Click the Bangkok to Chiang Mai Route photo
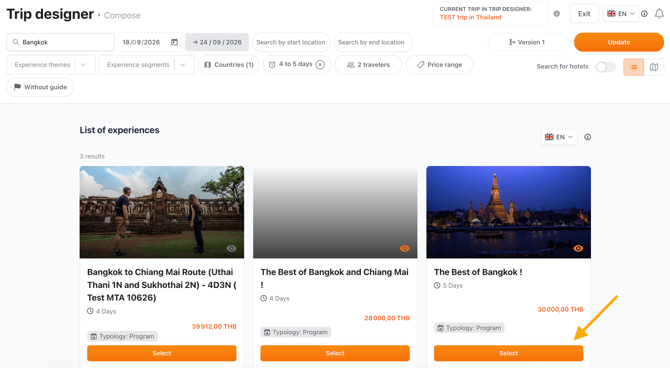This screenshot has width=670, height=368. 162,212
